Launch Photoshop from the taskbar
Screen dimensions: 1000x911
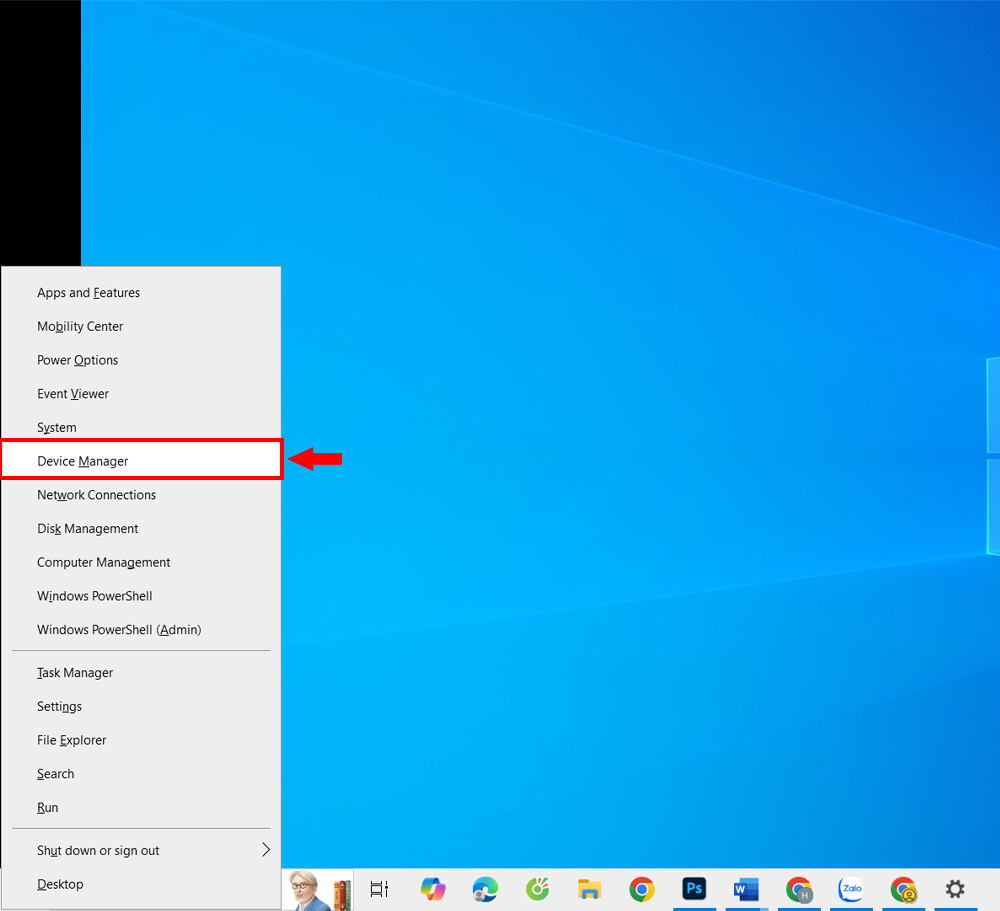[694, 889]
